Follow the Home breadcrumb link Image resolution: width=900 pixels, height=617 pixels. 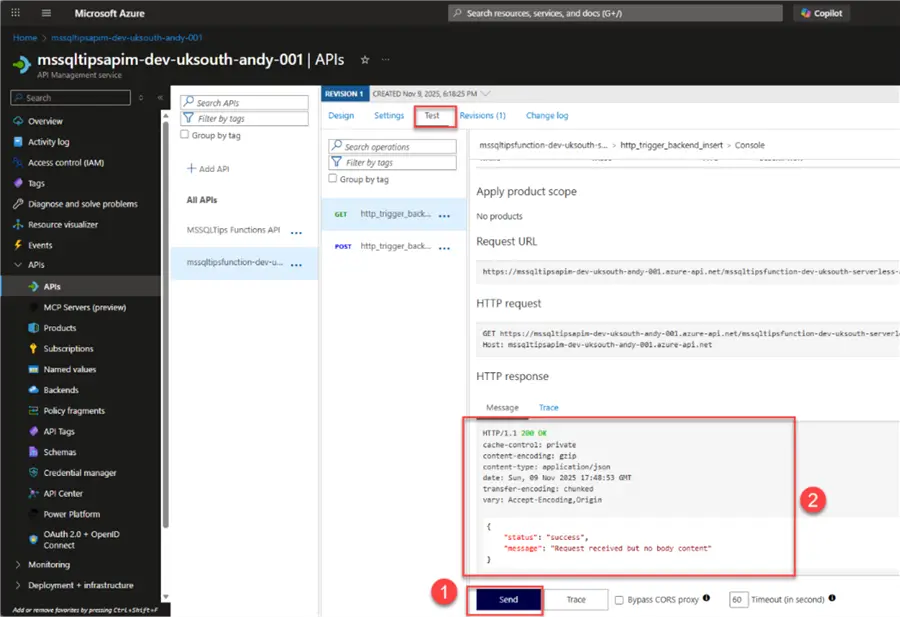(25, 37)
